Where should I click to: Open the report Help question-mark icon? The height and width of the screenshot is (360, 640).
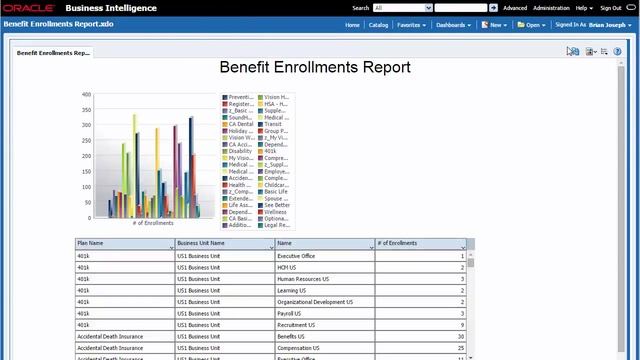click(x=617, y=51)
